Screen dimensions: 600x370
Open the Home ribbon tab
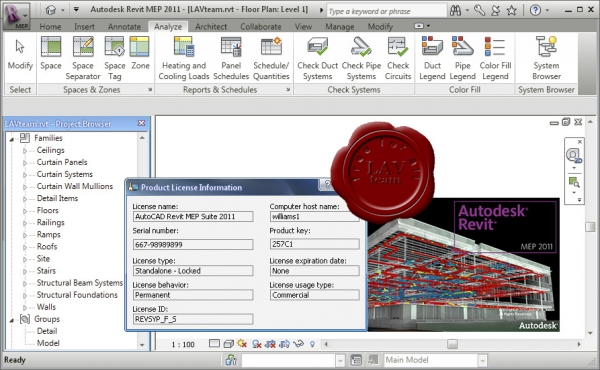click(x=50, y=26)
